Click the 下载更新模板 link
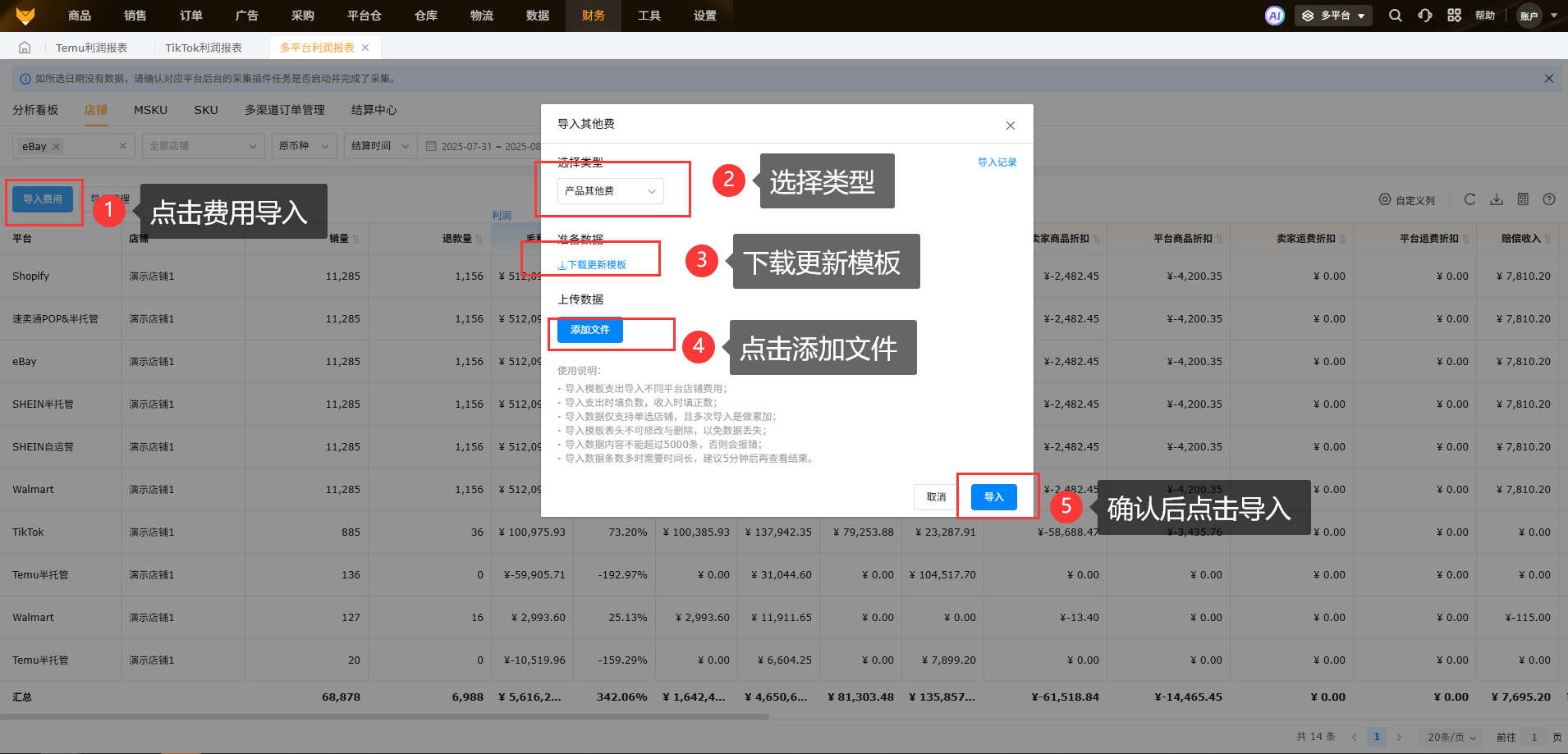1568x754 pixels. (x=593, y=265)
